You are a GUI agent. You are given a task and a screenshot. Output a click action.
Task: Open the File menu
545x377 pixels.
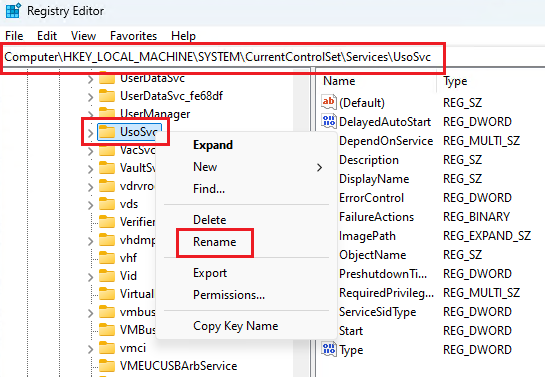click(x=14, y=36)
